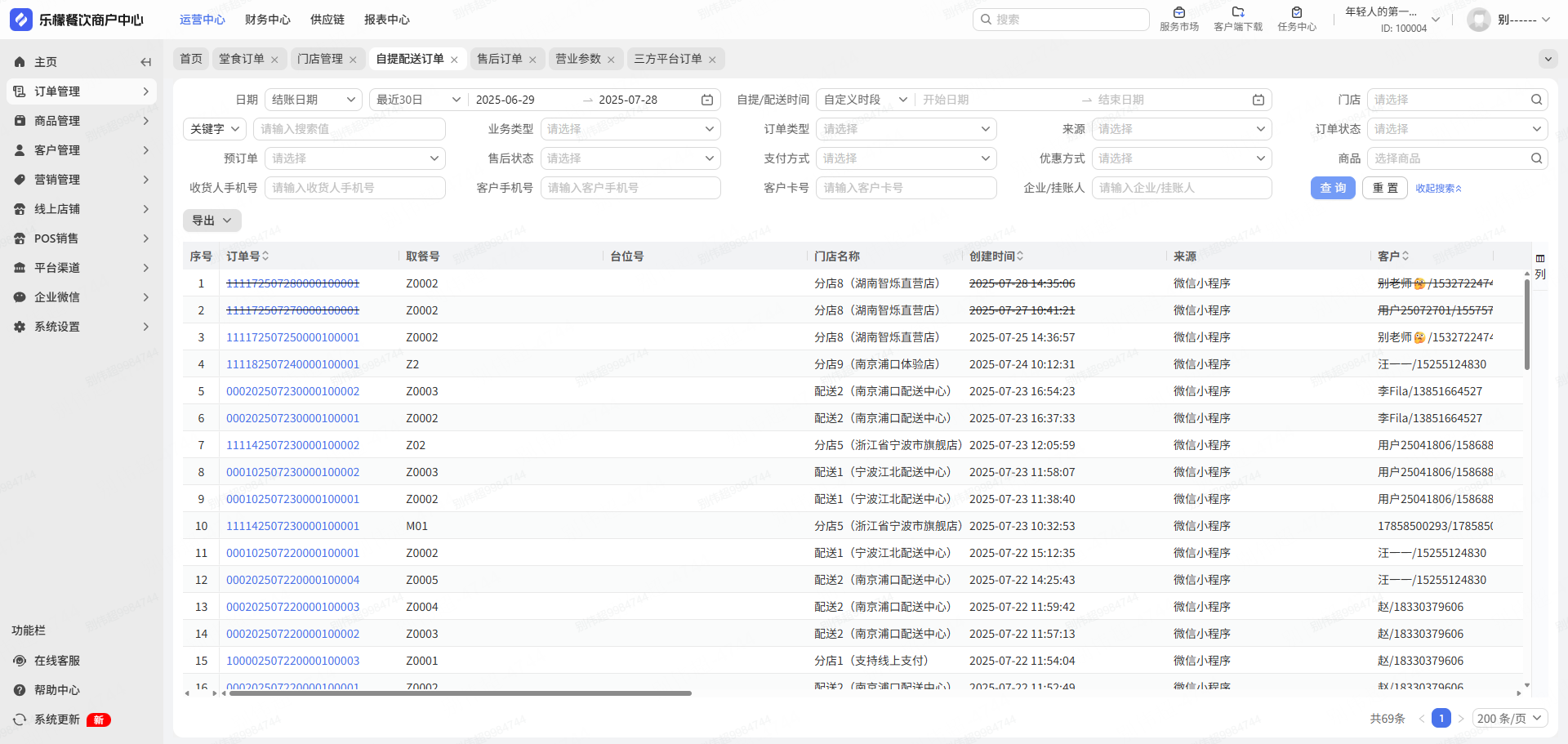
Task: Close the 自提配送订单 tab
Action: (x=454, y=60)
